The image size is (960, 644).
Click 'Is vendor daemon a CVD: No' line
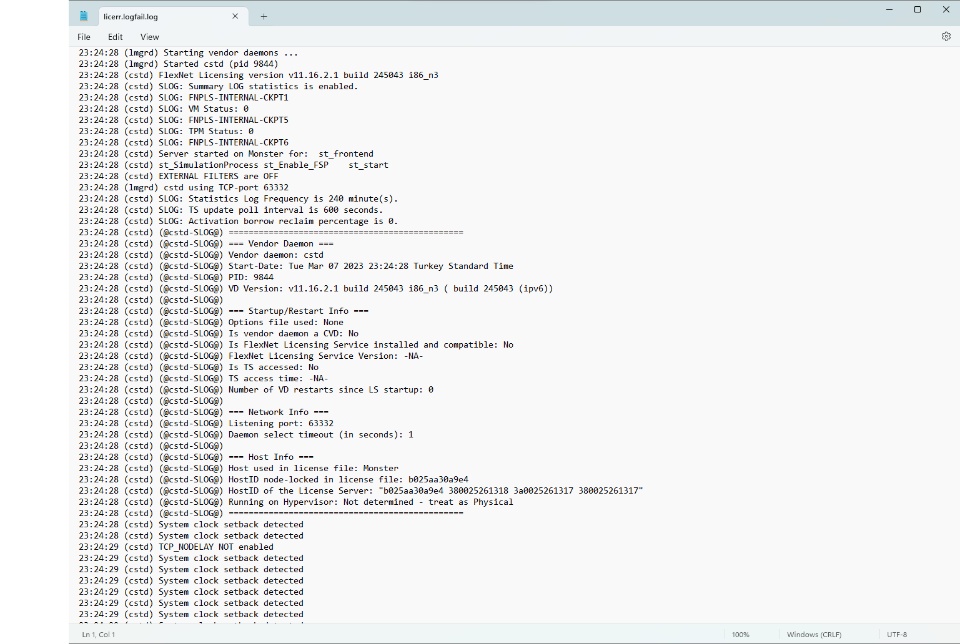click(219, 334)
